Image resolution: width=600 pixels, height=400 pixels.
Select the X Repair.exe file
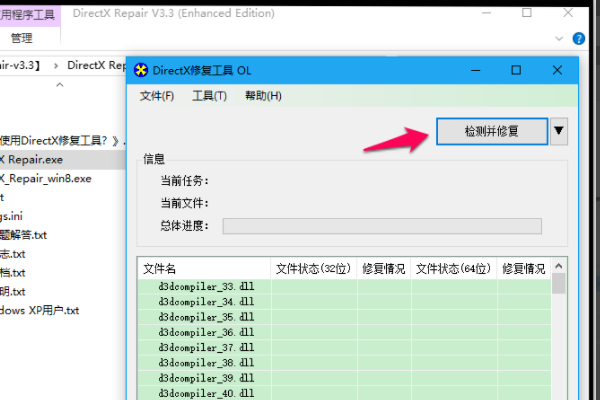click(x=63, y=160)
